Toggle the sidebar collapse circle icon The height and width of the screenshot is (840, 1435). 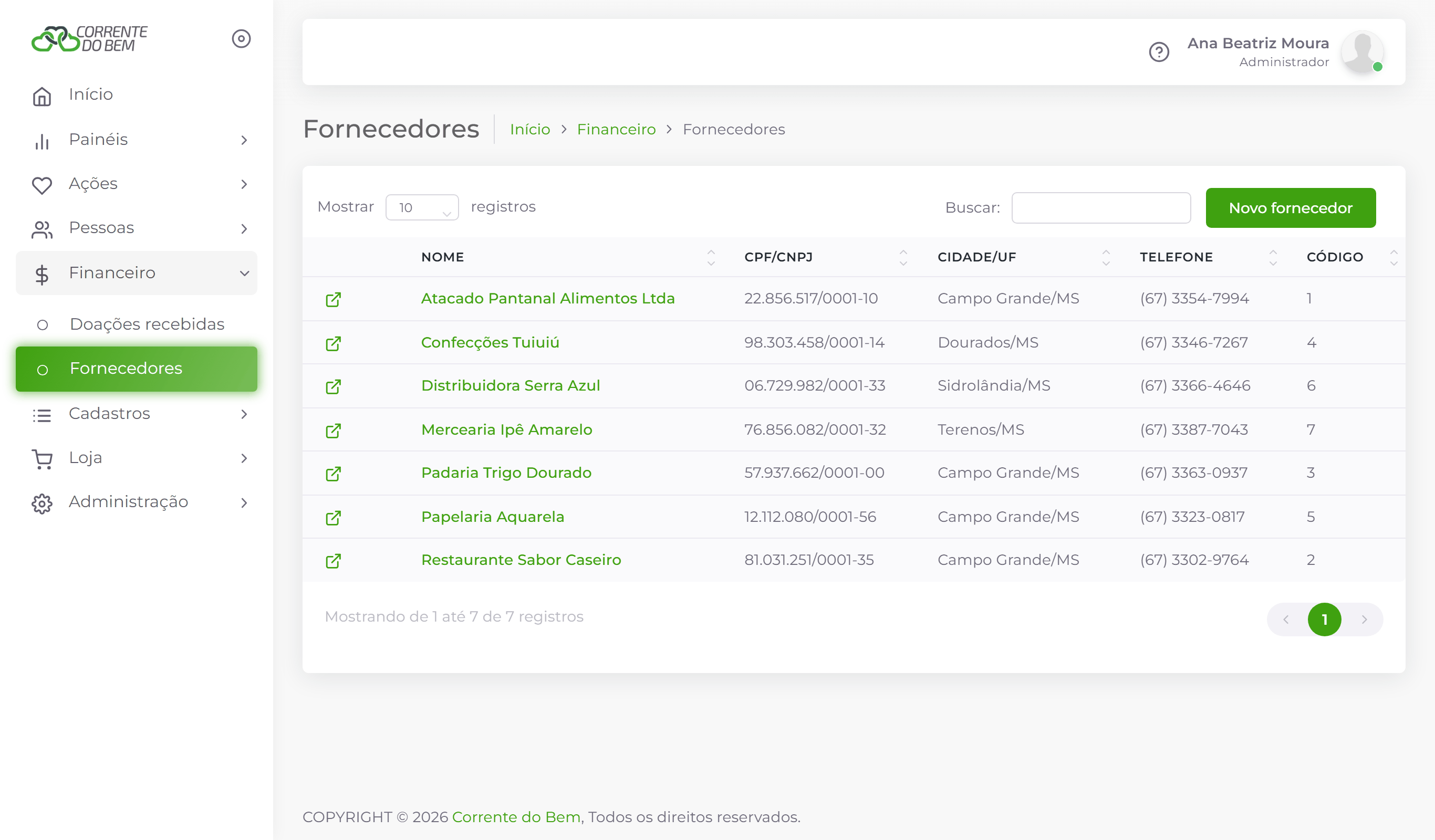[242, 39]
